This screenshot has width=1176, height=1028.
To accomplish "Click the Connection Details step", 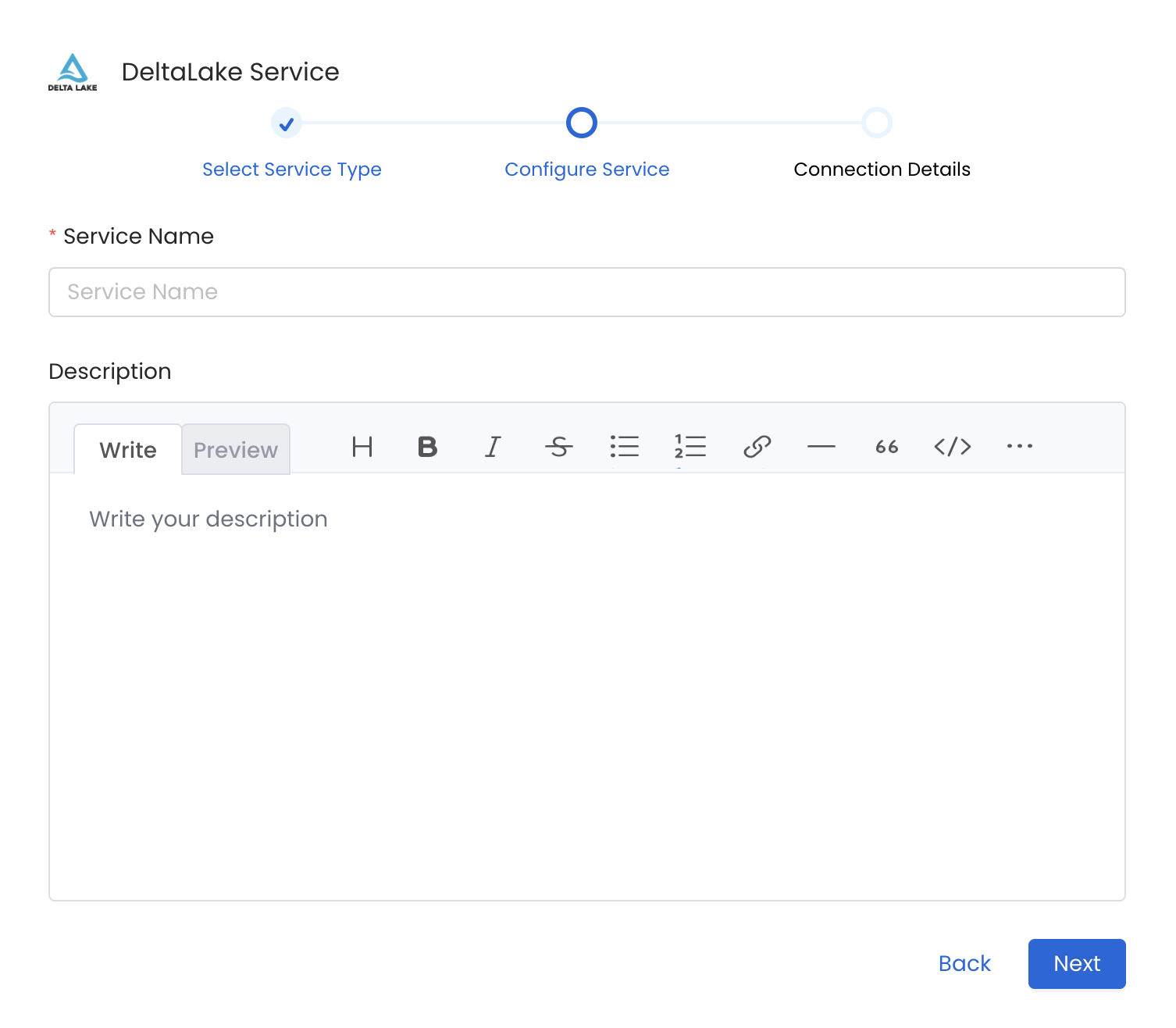I will pos(882,169).
